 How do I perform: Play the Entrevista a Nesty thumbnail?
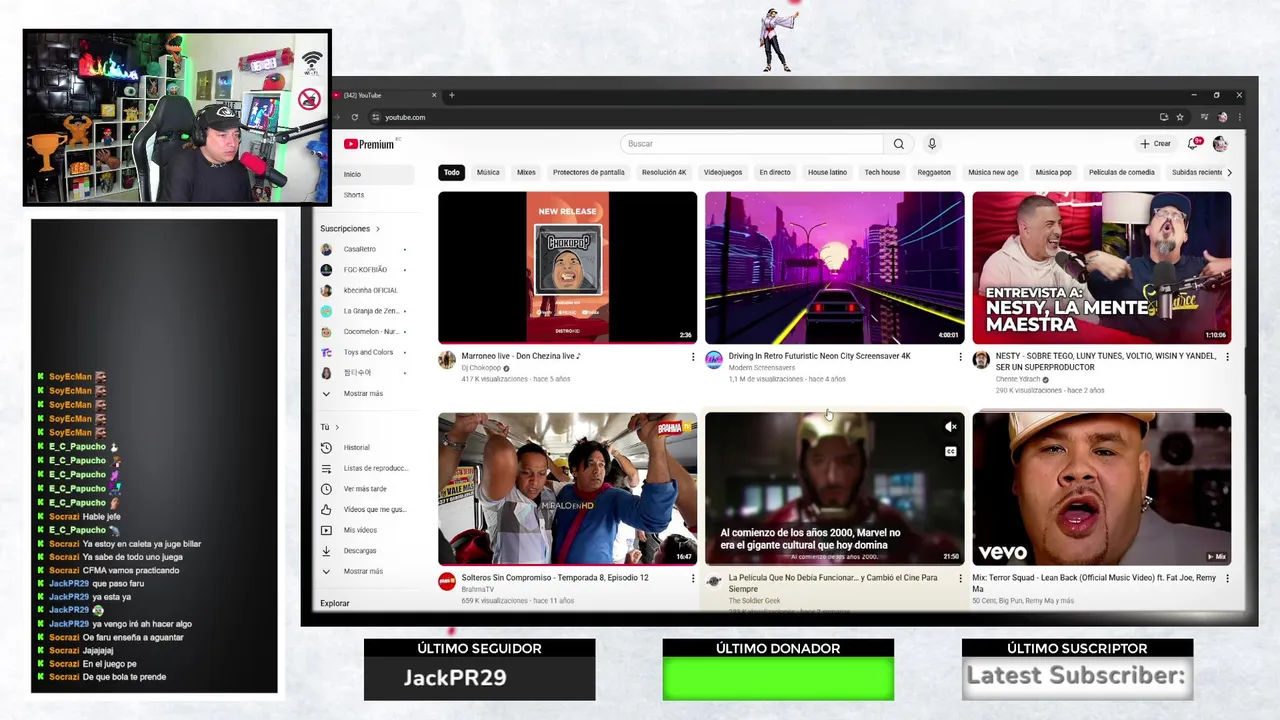click(1101, 268)
